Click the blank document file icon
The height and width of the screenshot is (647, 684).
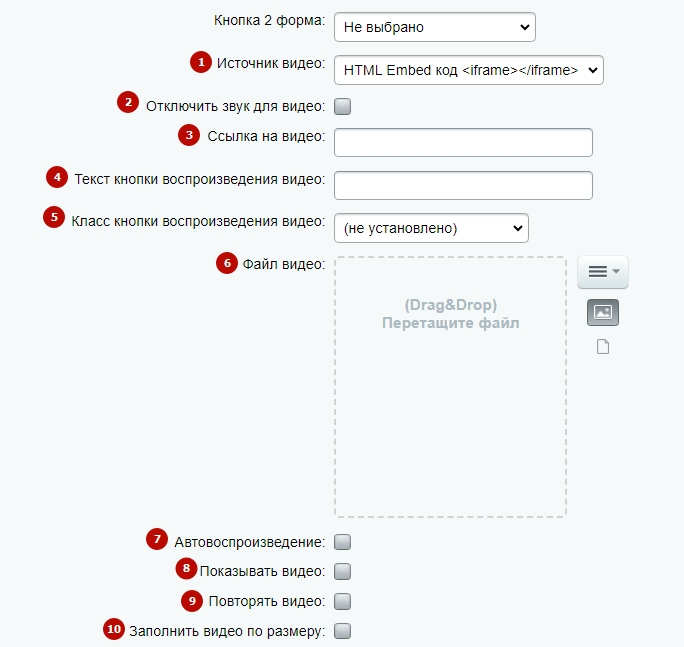(x=603, y=347)
